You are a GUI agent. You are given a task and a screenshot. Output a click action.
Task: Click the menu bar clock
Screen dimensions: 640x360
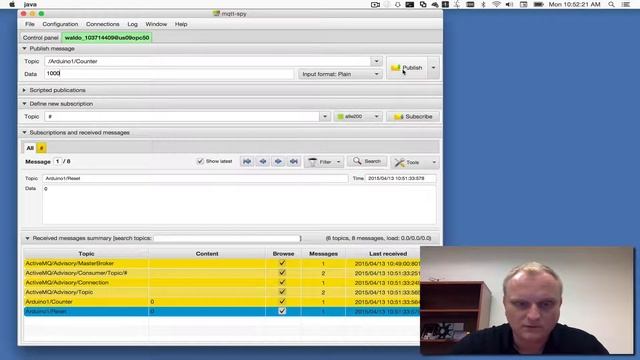[574, 4]
